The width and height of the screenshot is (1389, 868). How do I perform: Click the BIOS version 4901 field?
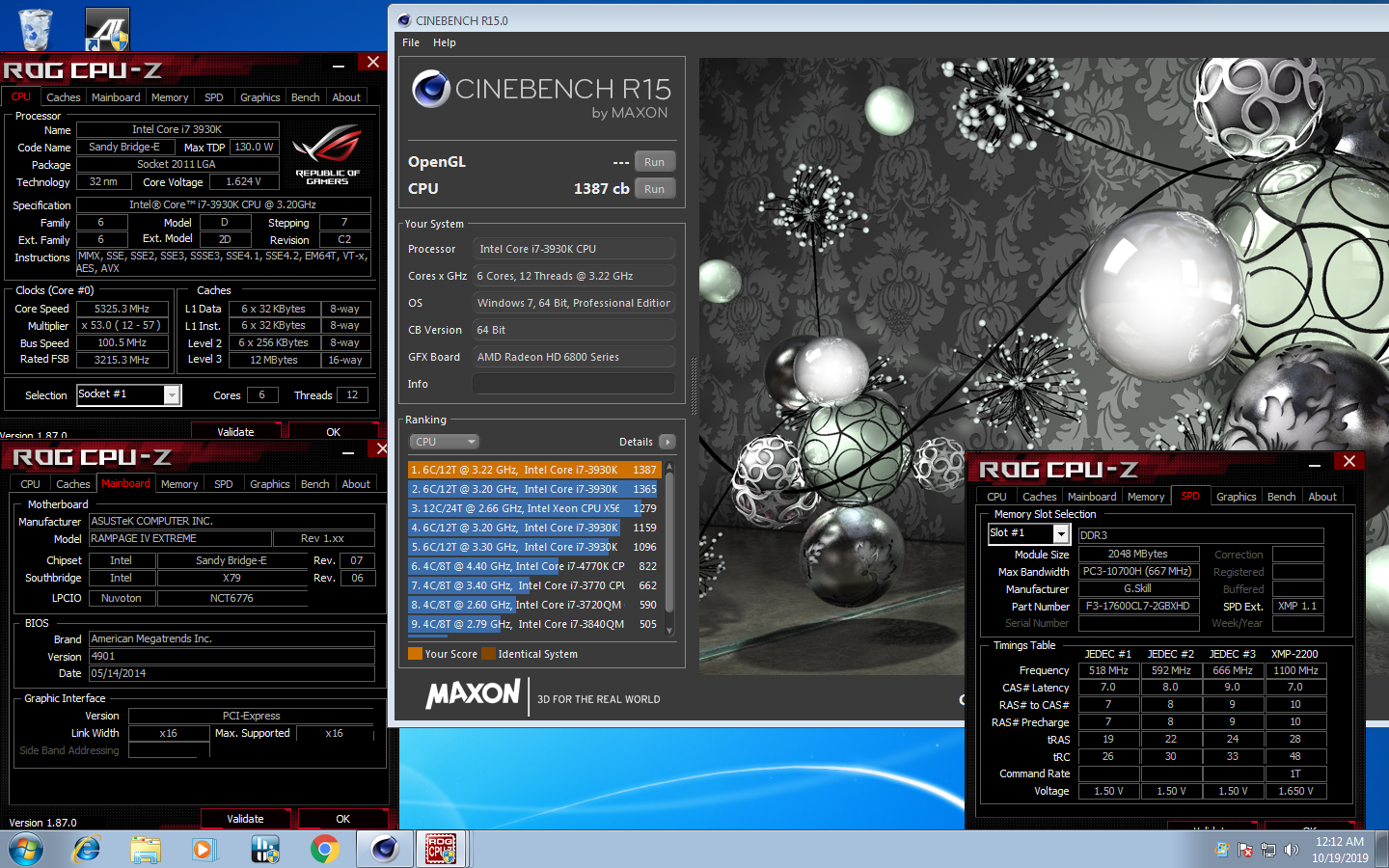[231, 656]
